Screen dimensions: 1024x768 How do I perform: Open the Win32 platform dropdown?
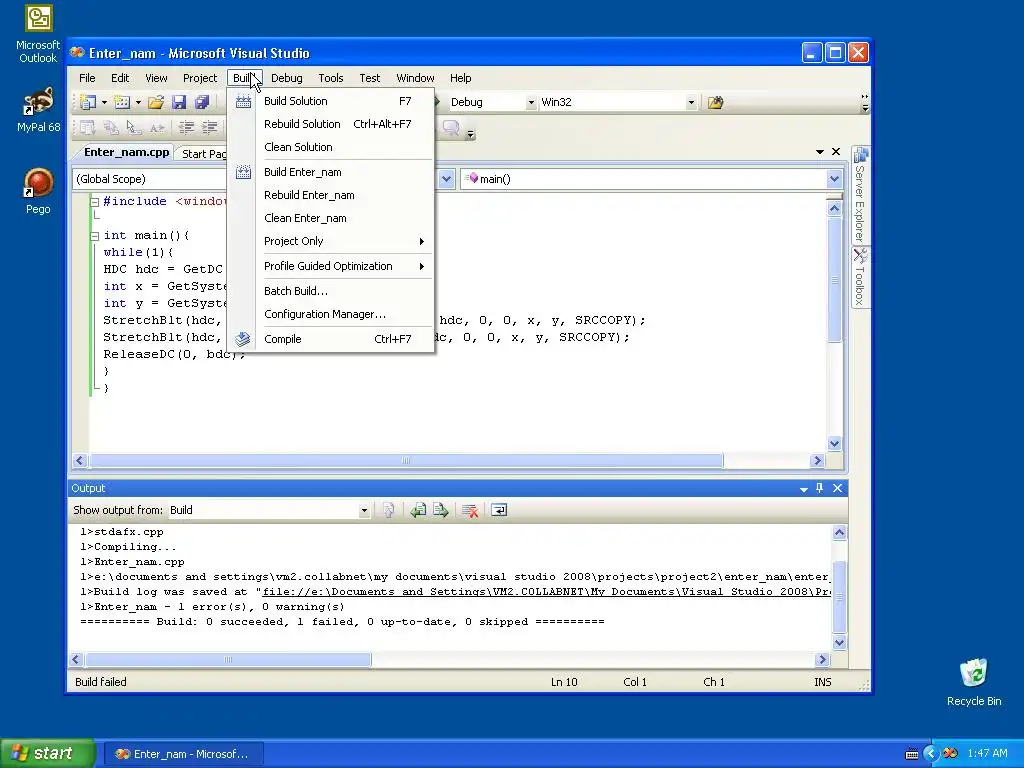point(691,103)
